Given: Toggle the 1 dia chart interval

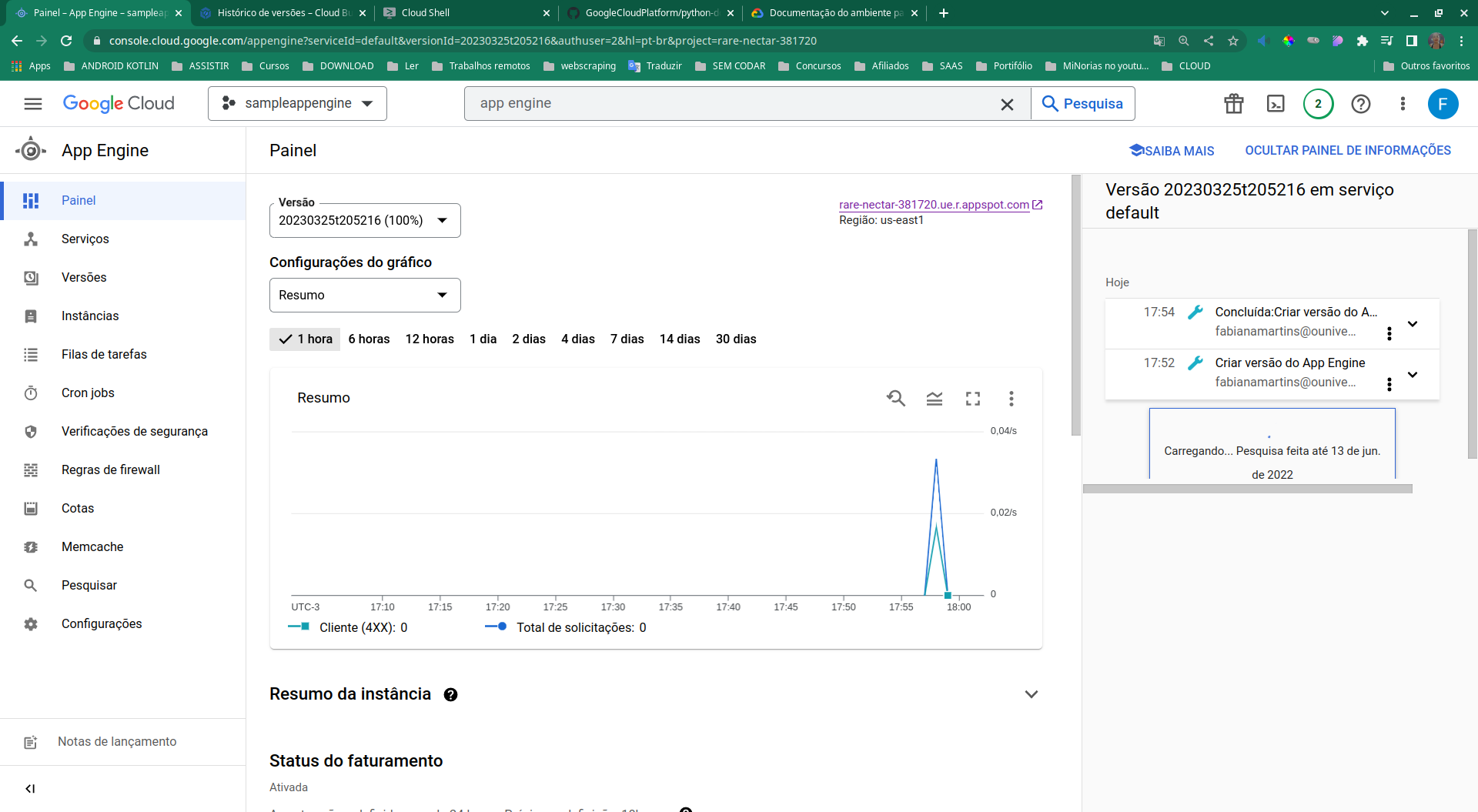Looking at the screenshot, I should point(483,339).
